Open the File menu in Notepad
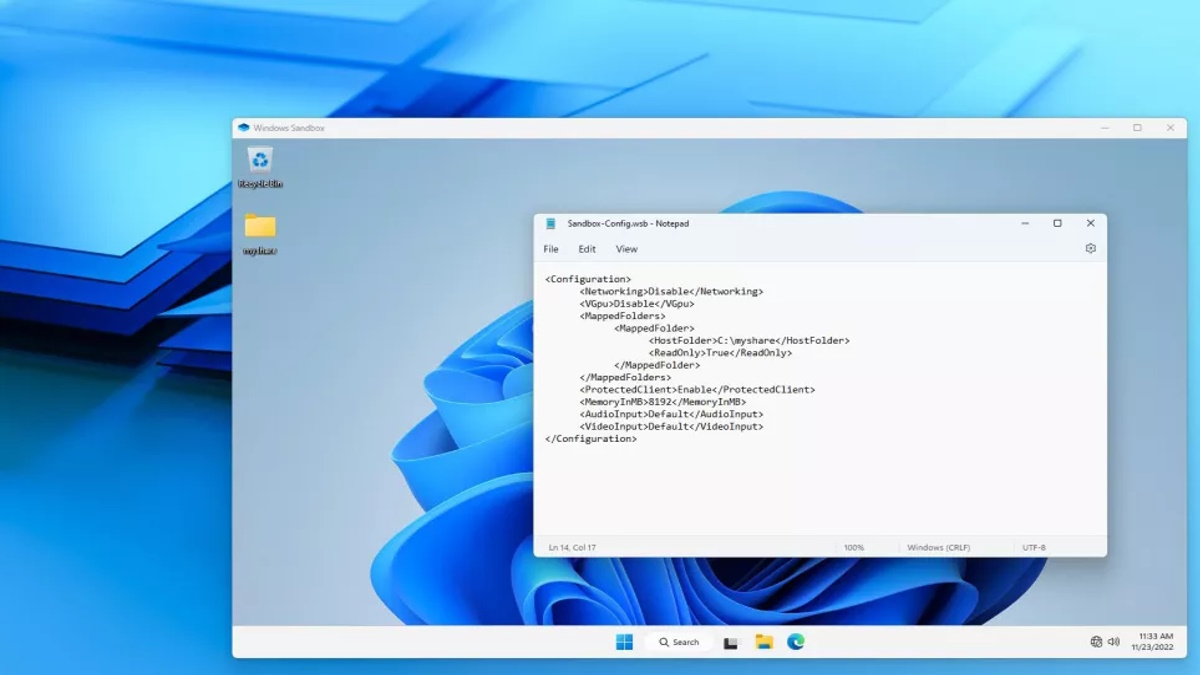Viewport: 1200px width, 675px height. click(551, 249)
